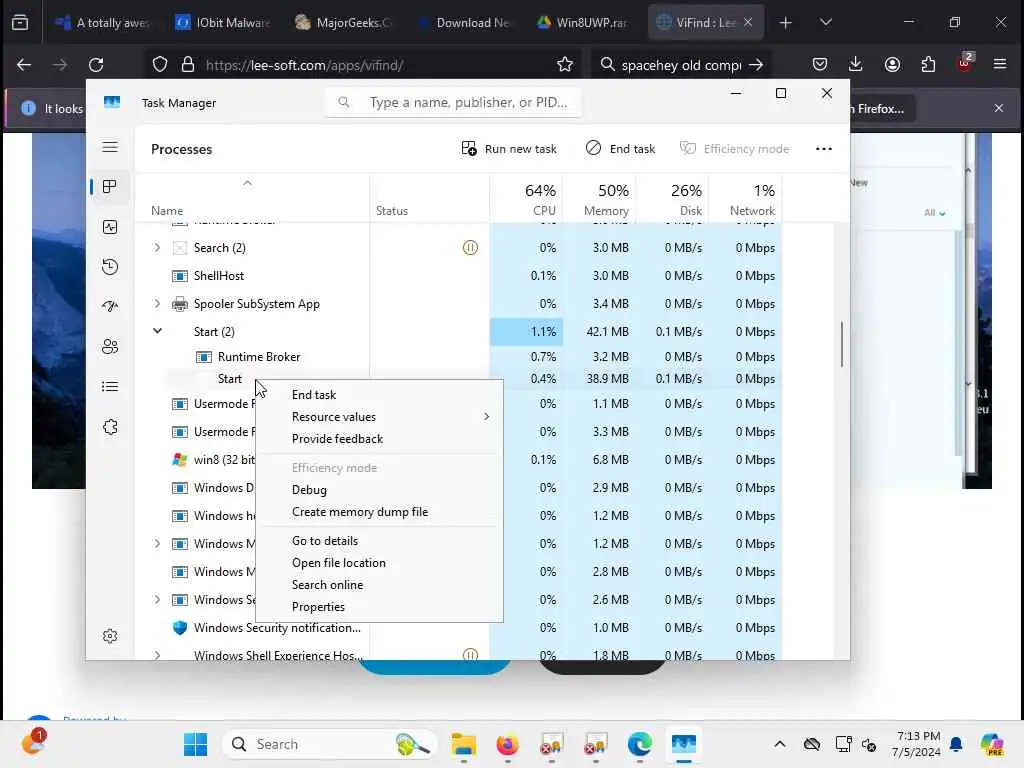Open new Firefox tab
Screen dimensions: 1024x768
click(786, 23)
